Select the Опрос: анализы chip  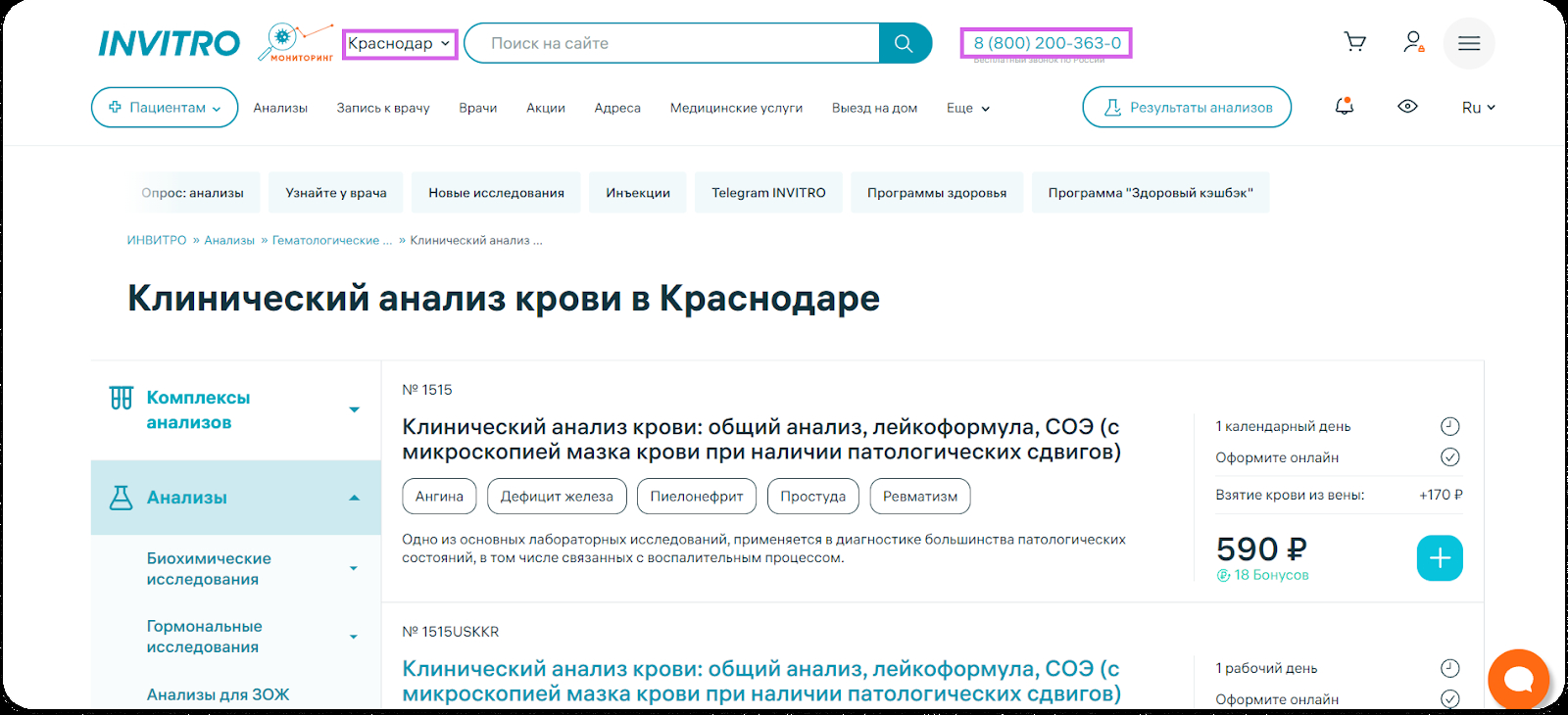[x=192, y=193]
